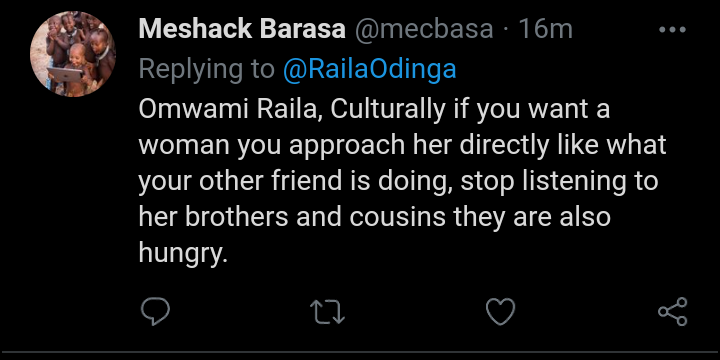Click the gray divider below the tweet
Screen dimensions: 720x360
tap(360, 353)
